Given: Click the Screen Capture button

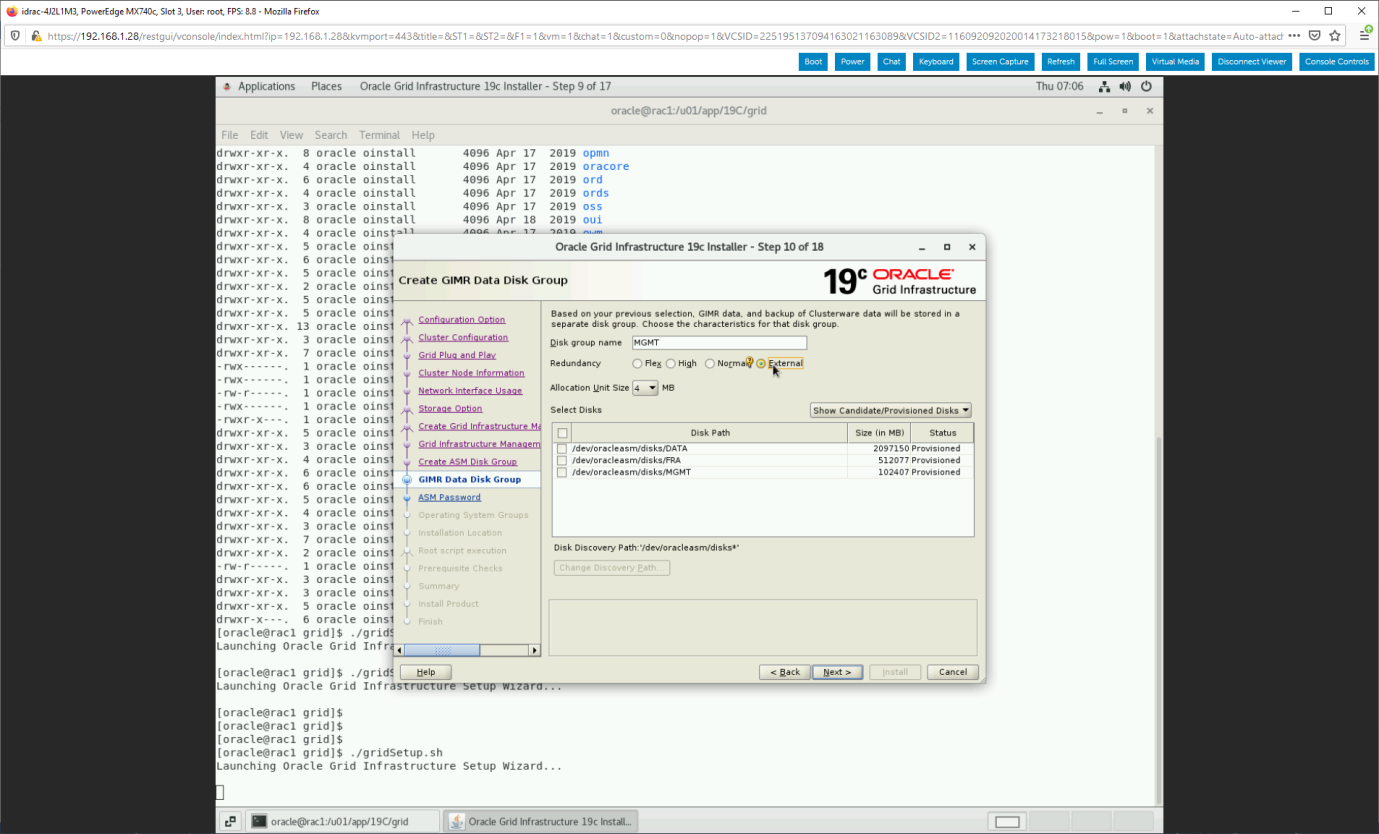Looking at the screenshot, I should click(1000, 62).
